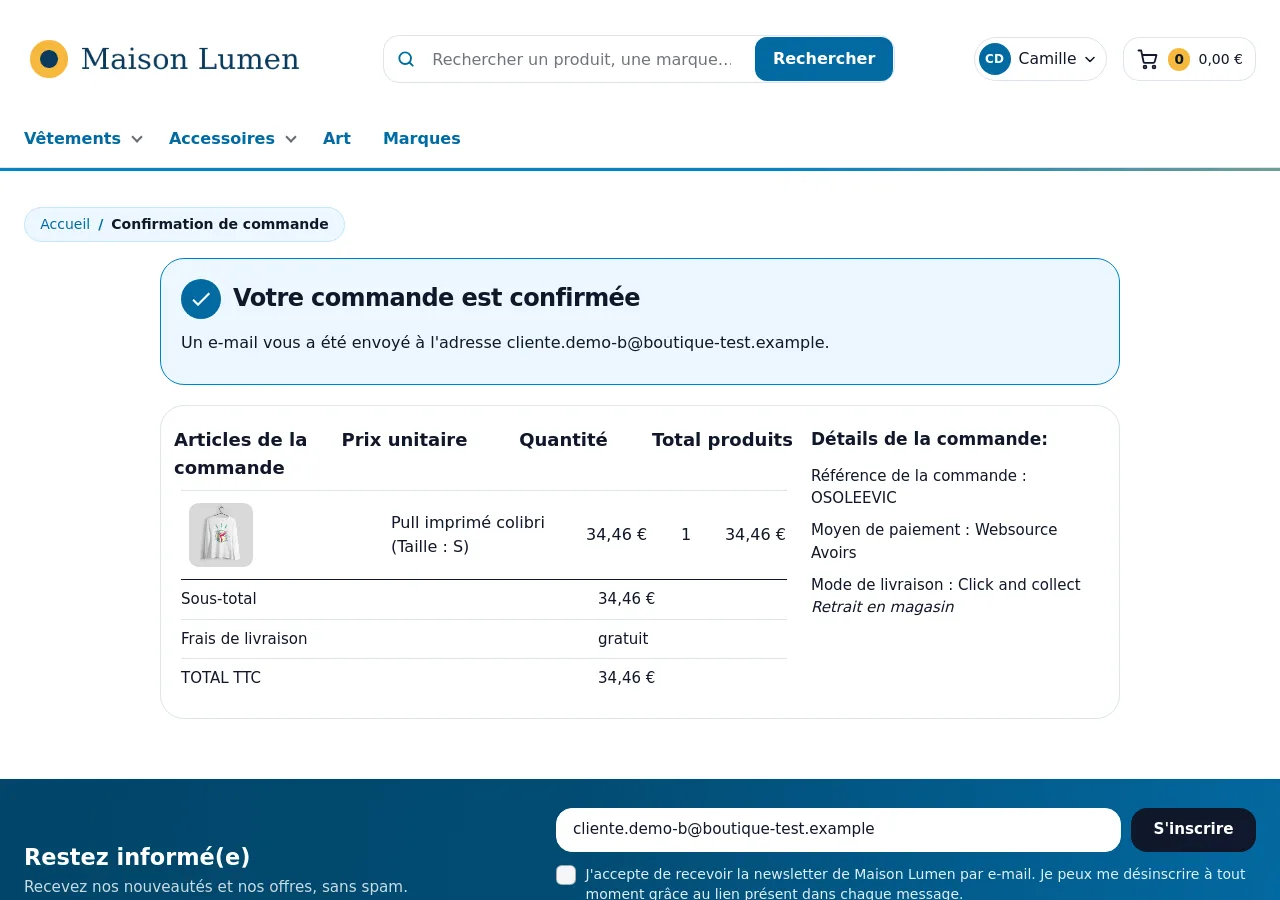This screenshot has width=1280, height=900.
Task: Click the cart item count badge
Action: coord(1179,59)
